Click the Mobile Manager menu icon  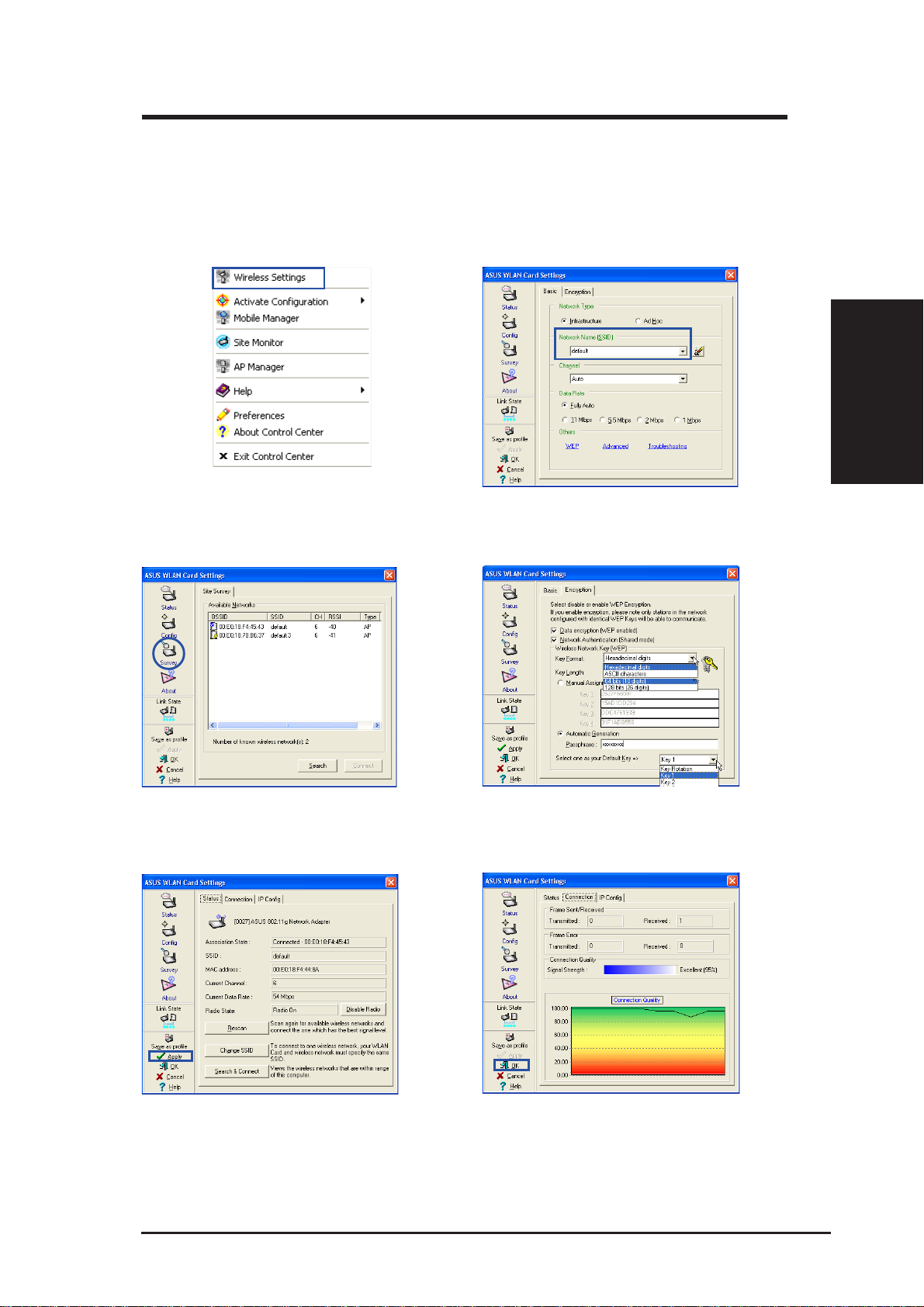tap(223, 317)
